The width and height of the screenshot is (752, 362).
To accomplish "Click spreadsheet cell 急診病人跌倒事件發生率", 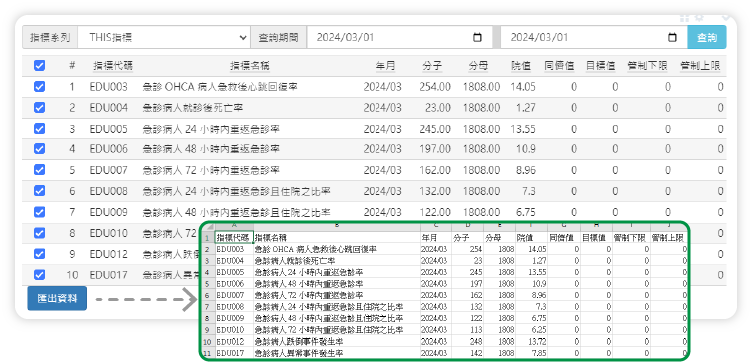I will pyautogui.click(x=337, y=342).
